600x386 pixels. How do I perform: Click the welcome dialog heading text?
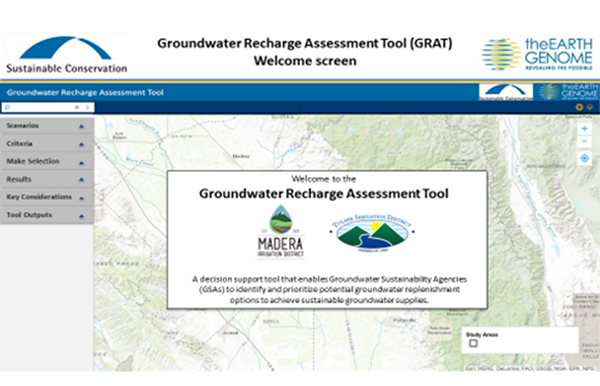324,194
